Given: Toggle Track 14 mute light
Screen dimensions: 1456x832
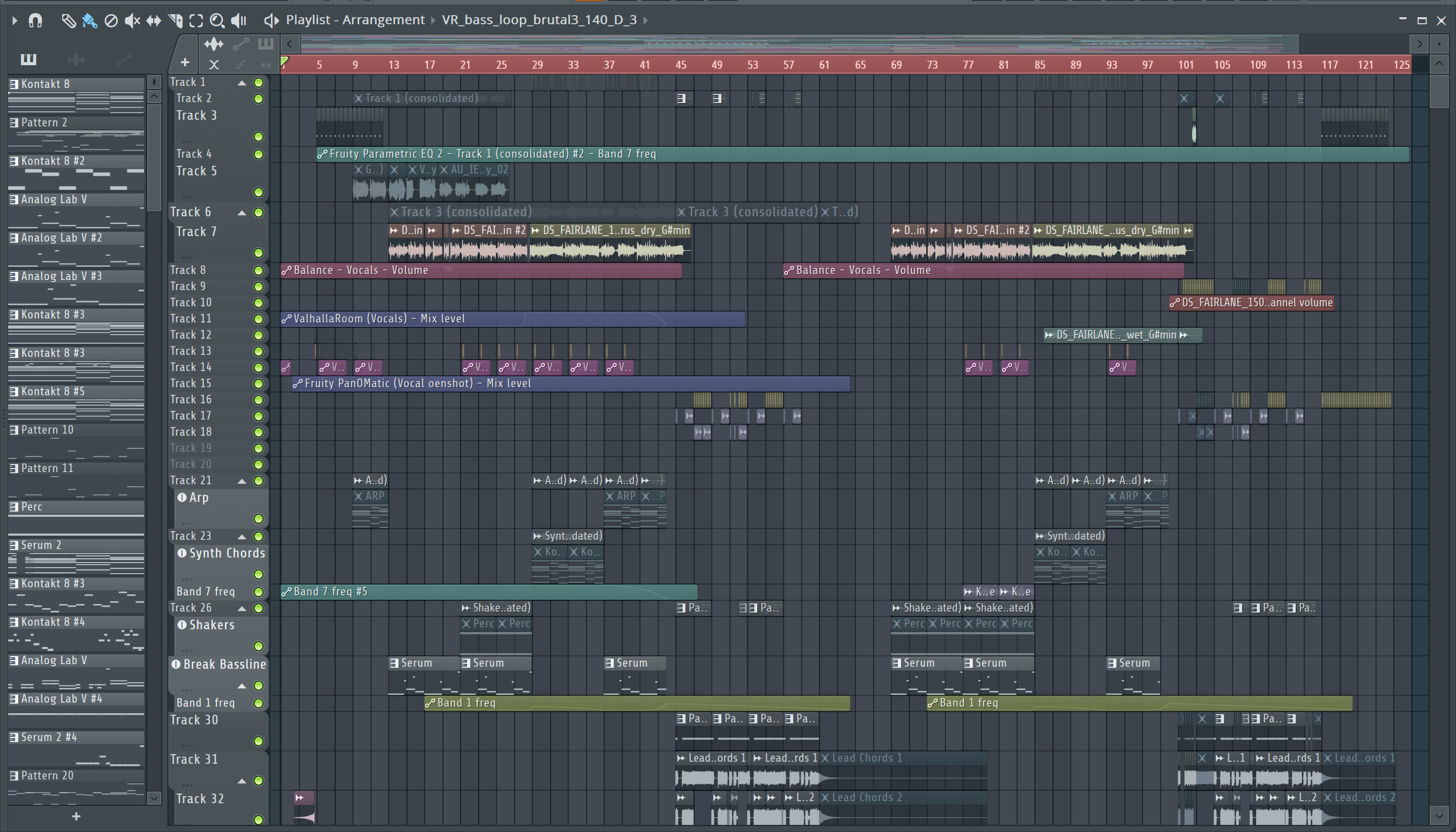Looking at the screenshot, I should tap(258, 367).
